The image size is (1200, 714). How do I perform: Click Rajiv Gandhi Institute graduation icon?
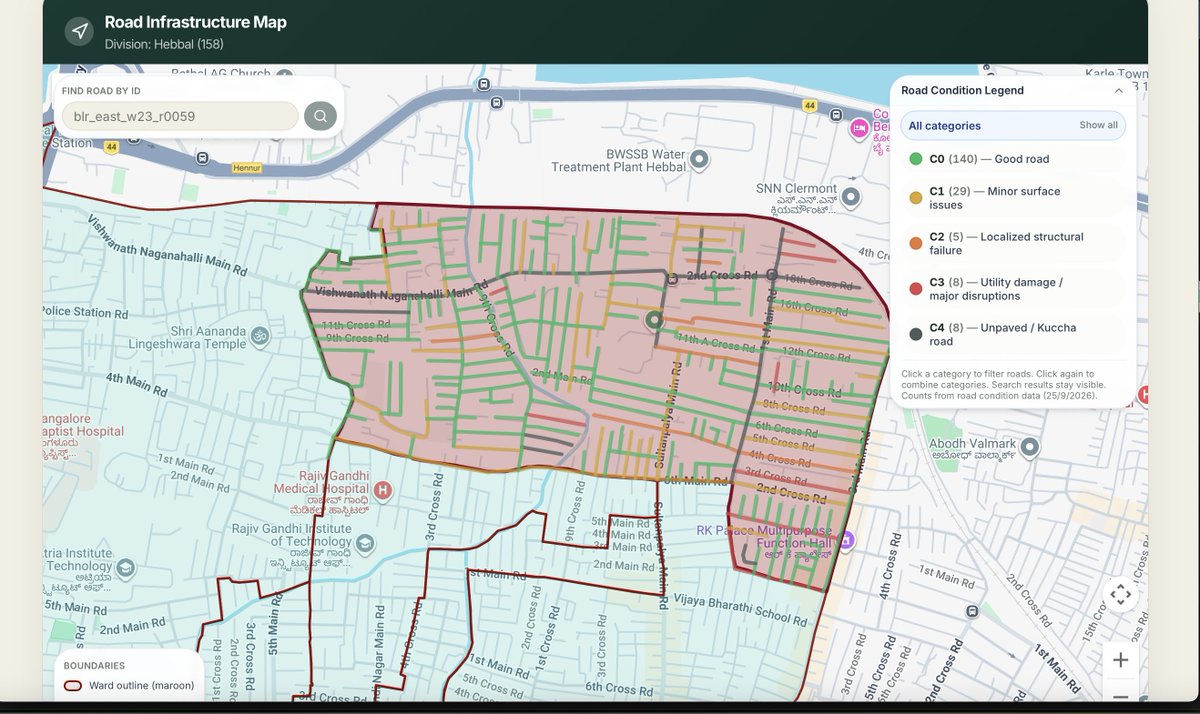[365, 543]
